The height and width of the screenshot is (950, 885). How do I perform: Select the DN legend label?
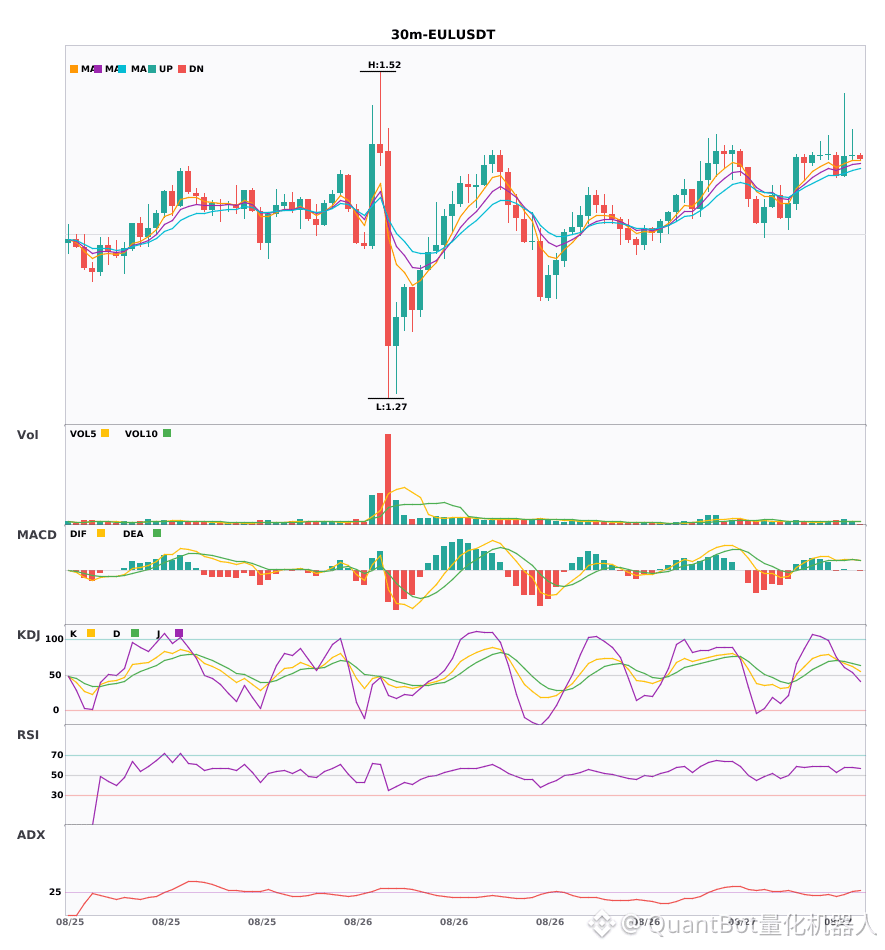click(x=196, y=69)
